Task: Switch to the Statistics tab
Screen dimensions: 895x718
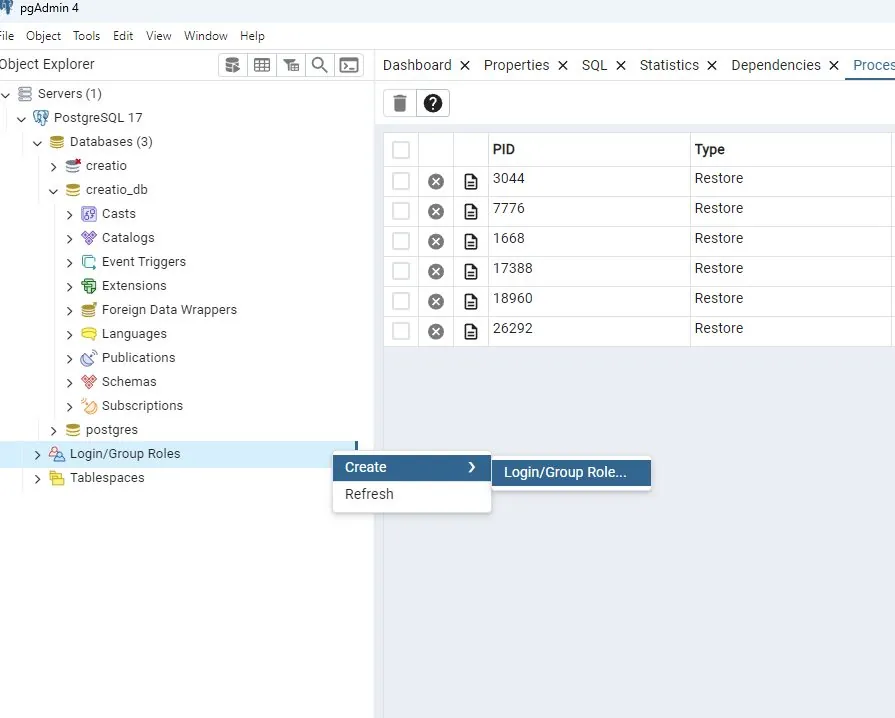Action: [x=669, y=65]
